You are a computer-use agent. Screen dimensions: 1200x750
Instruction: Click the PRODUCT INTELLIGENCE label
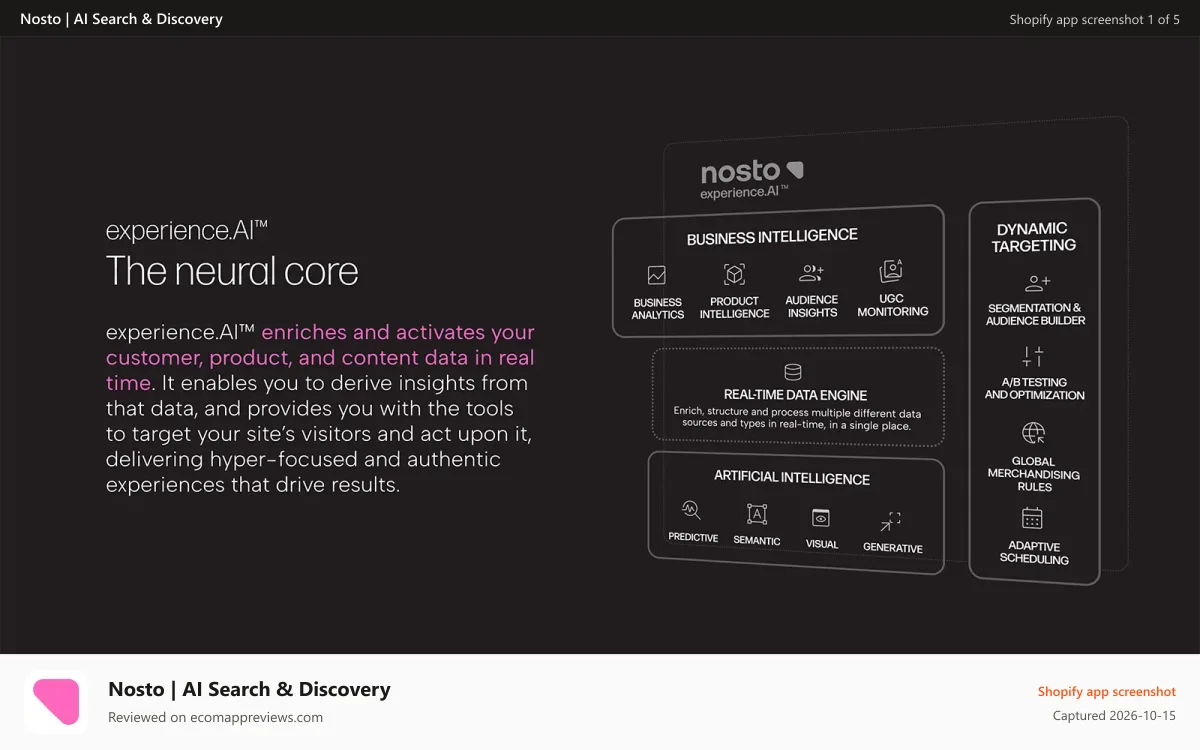[734, 307]
